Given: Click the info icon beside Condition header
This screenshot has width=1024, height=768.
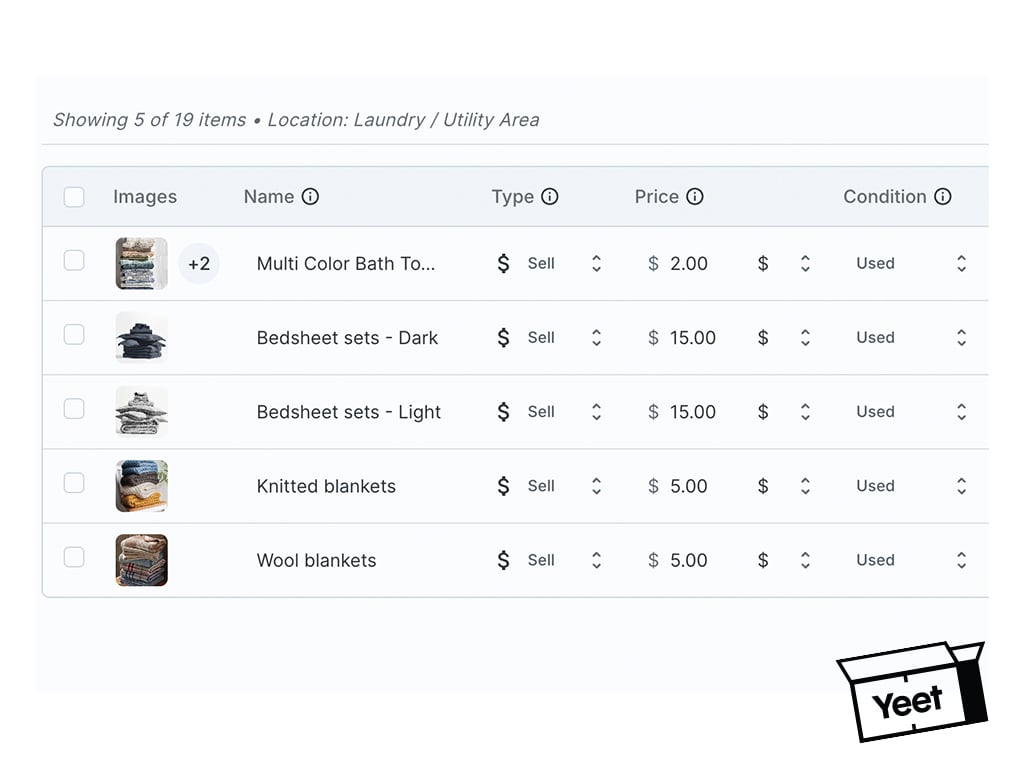Looking at the screenshot, I should point(943,197).
